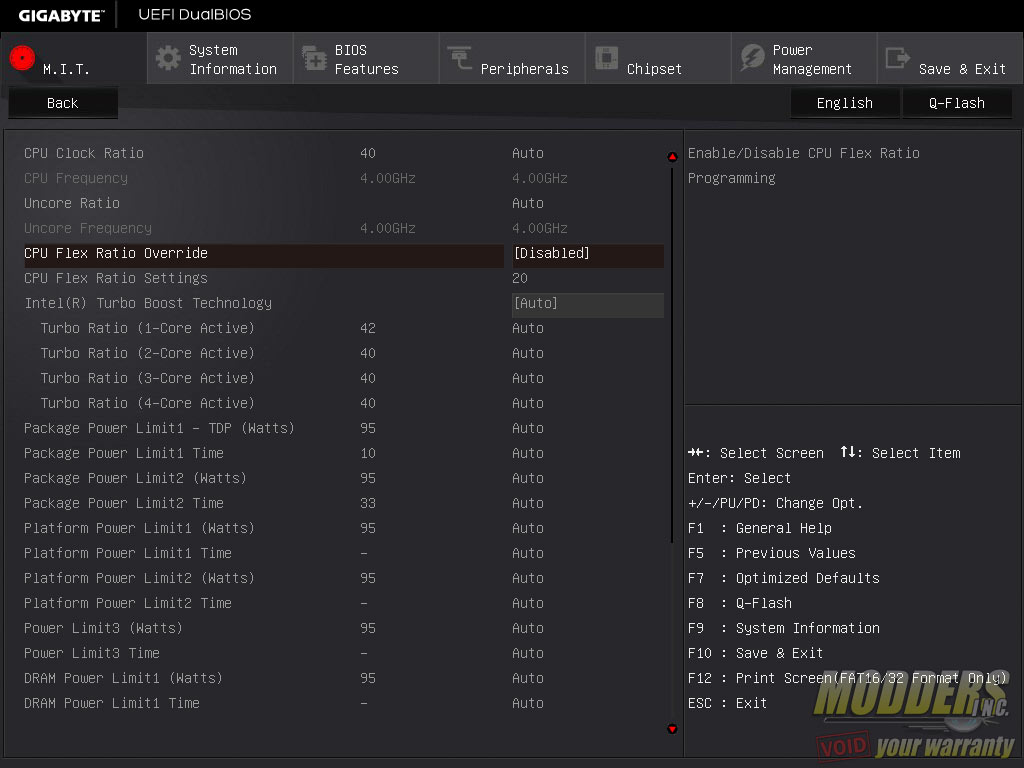Click the System Information gear icon
Screen dimensions: 1024x768
(x=168, y=59)
